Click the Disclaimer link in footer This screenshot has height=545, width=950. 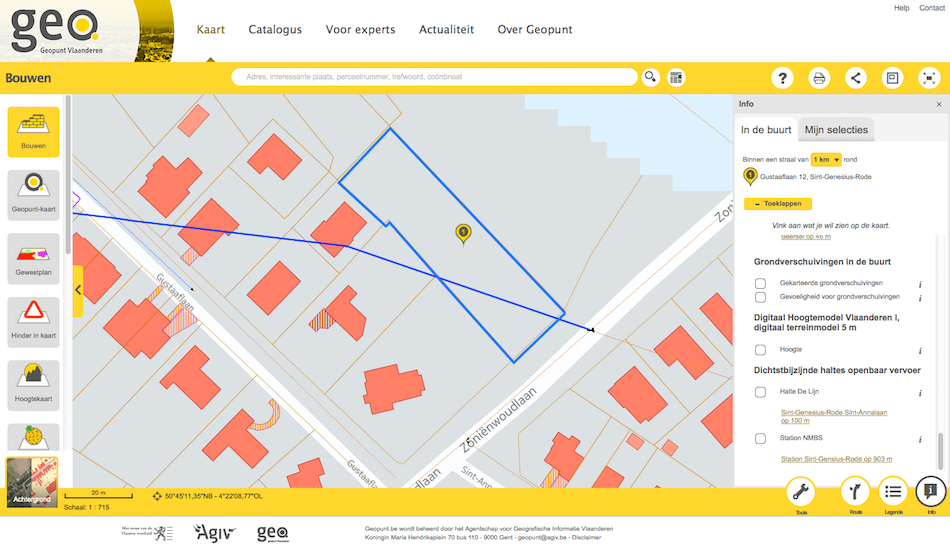point(586,537)
